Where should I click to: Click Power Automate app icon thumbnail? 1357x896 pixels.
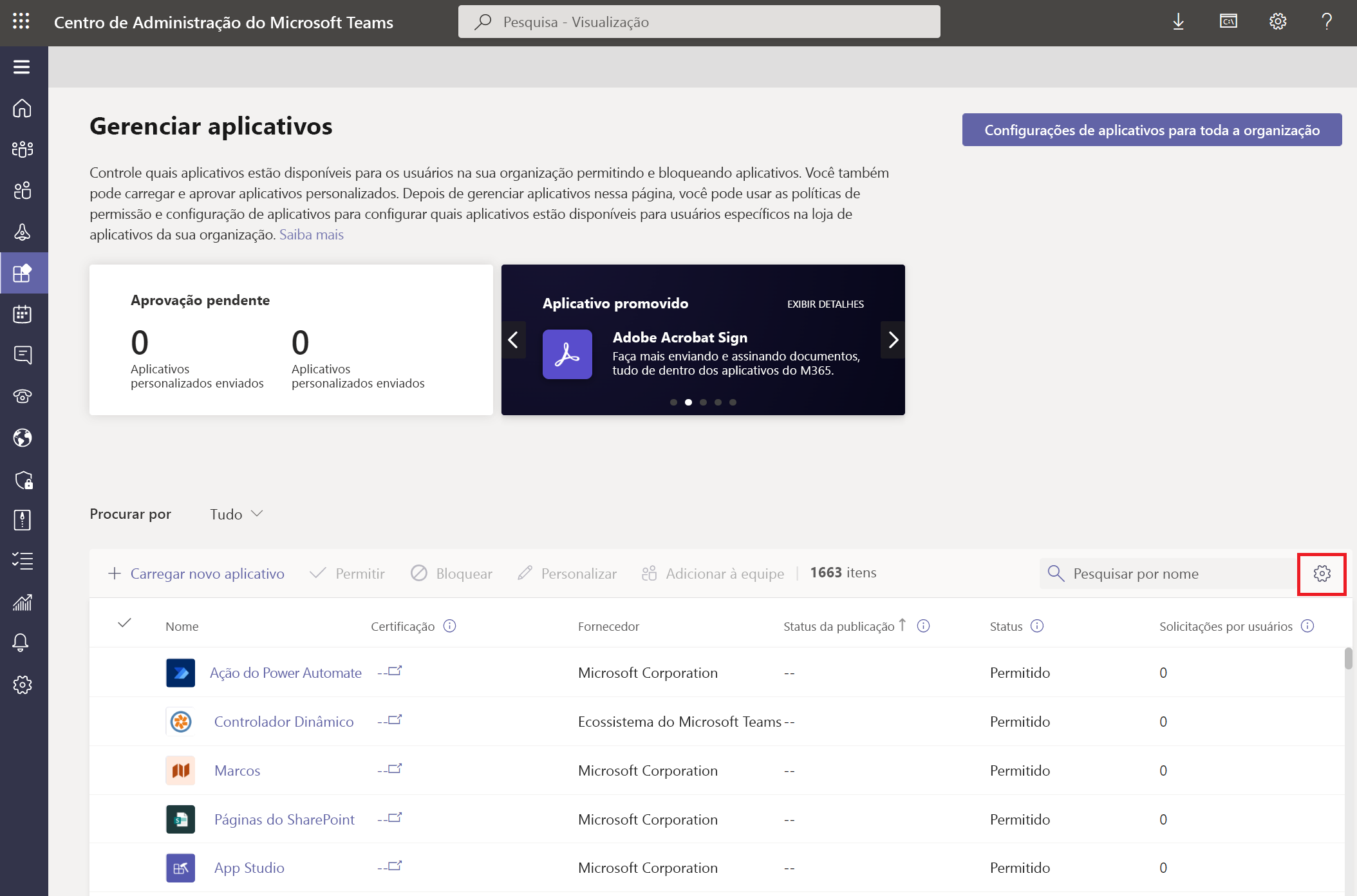click(x=180, y=673)
